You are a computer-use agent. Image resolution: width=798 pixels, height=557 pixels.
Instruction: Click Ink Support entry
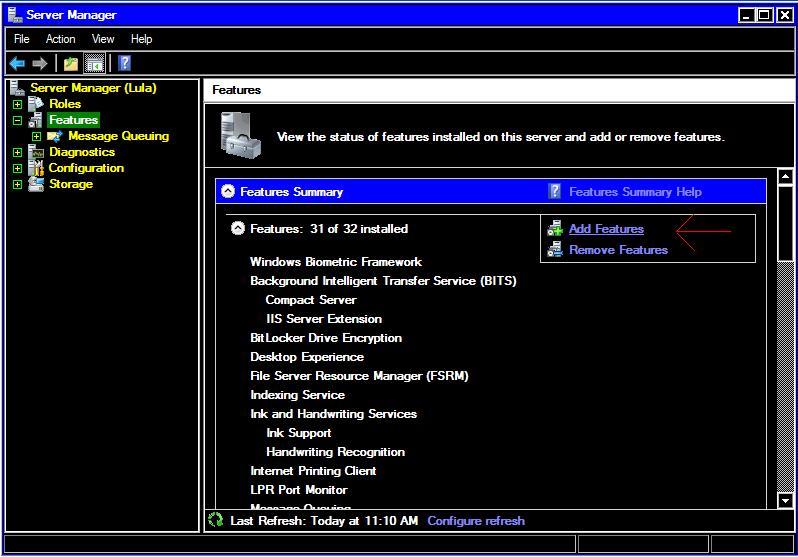299,433
